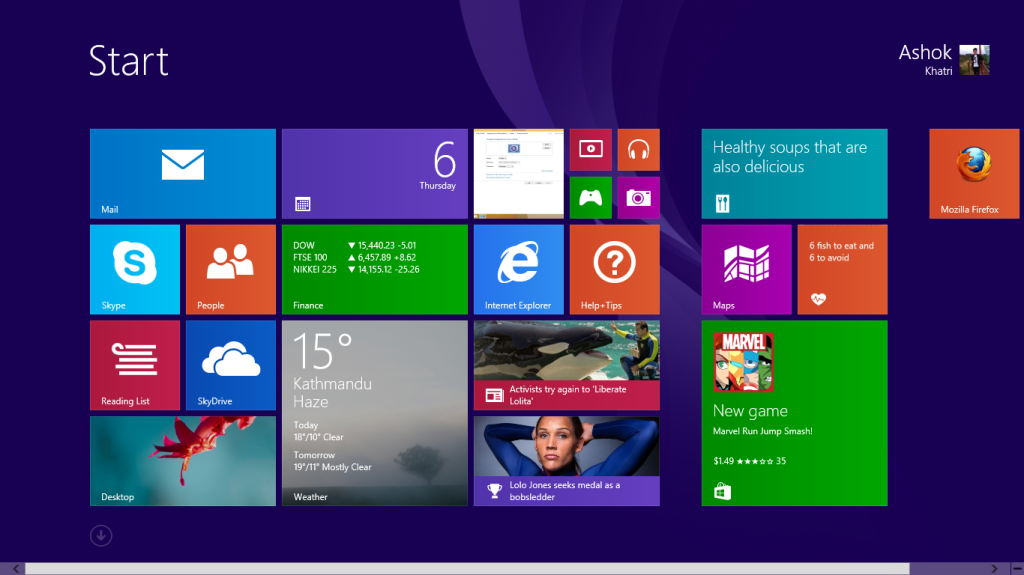
Task: Open Finance tile with DOW figures
Action: pos(374,269)
